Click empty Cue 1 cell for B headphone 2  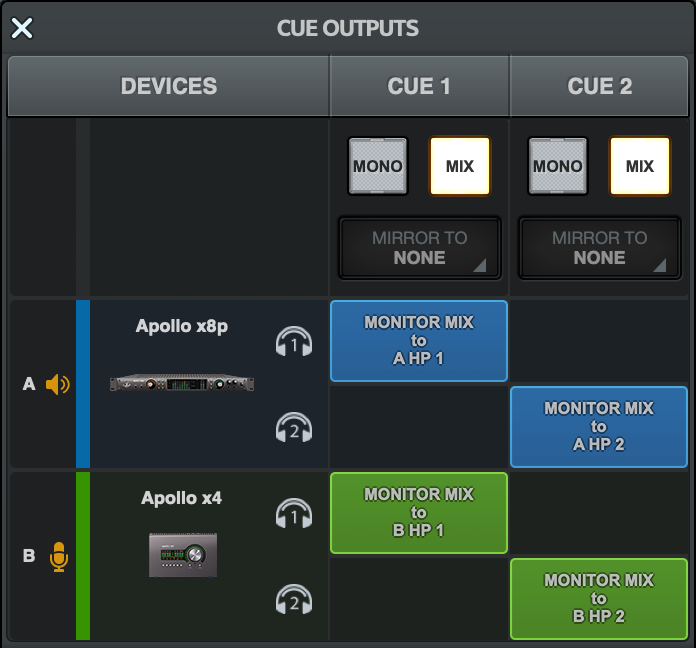(419, 599)
